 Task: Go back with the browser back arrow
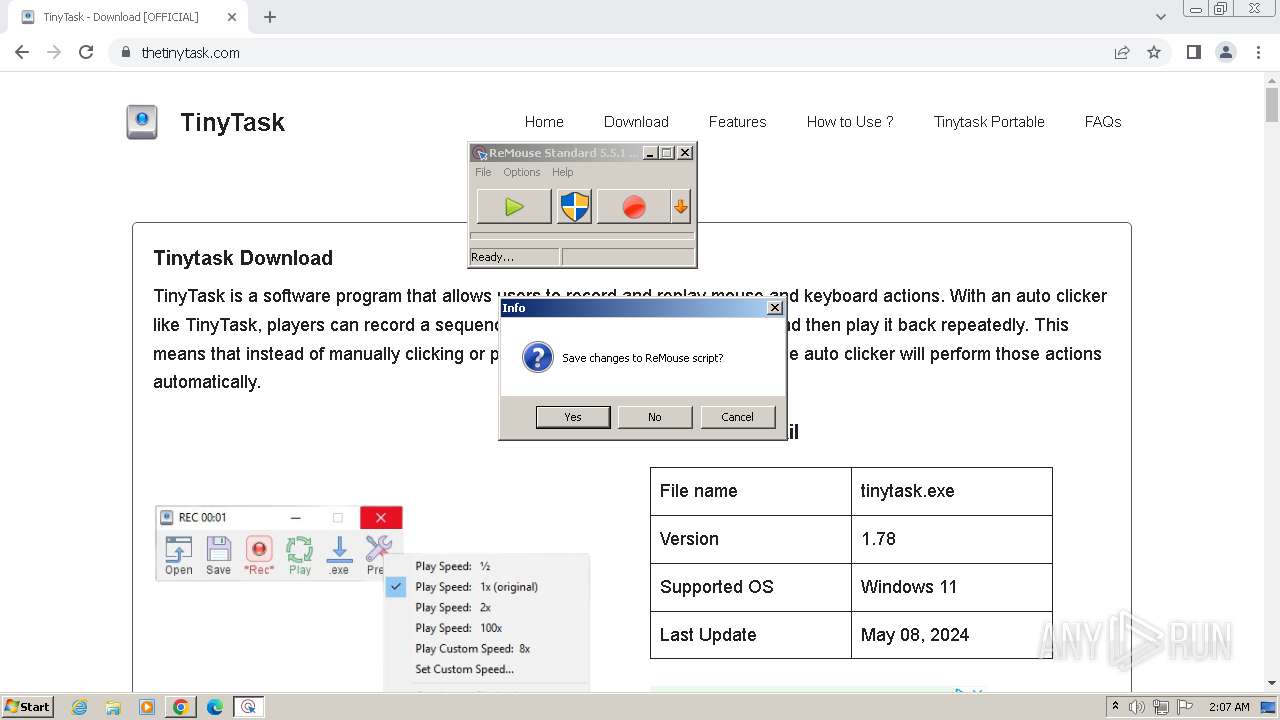point(22,52)
